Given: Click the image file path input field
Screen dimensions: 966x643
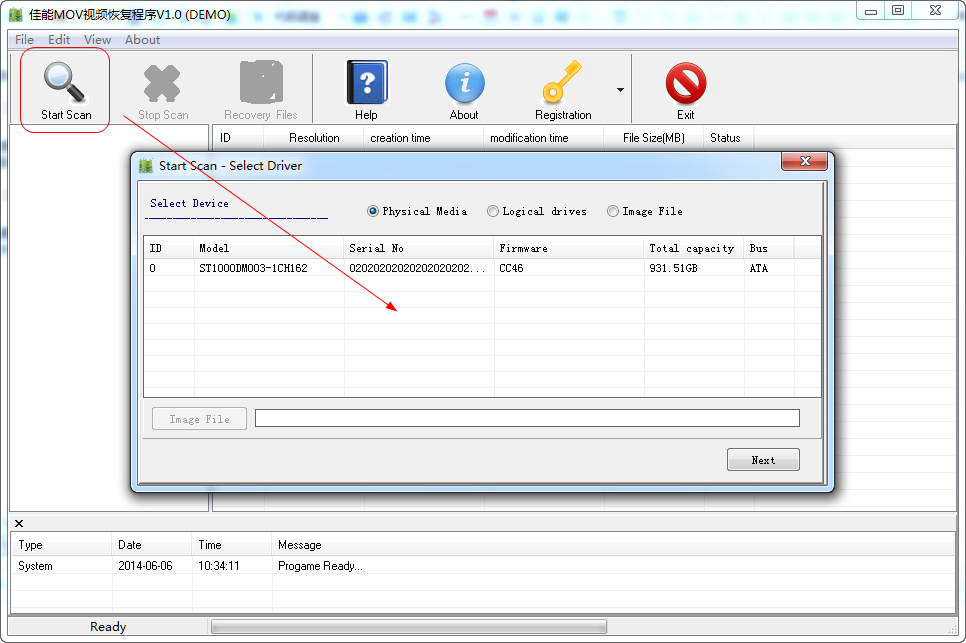Looking at the screenshot, I should 527,418.
